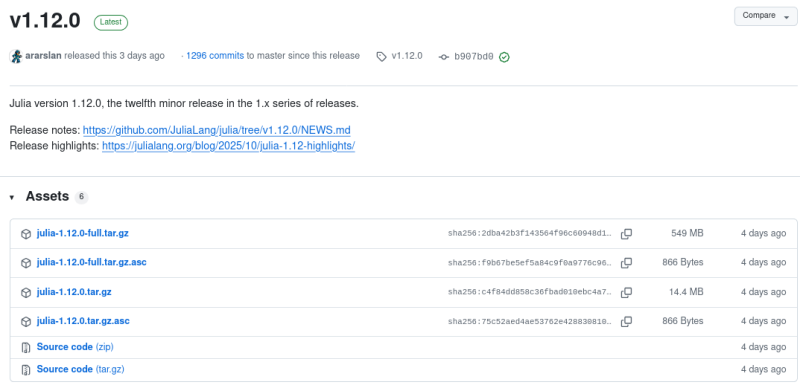The width and height of the screenshot is (800, 388).
Task: Click the Julia version 1.12.0 description sentence
Action: [184, 104]
